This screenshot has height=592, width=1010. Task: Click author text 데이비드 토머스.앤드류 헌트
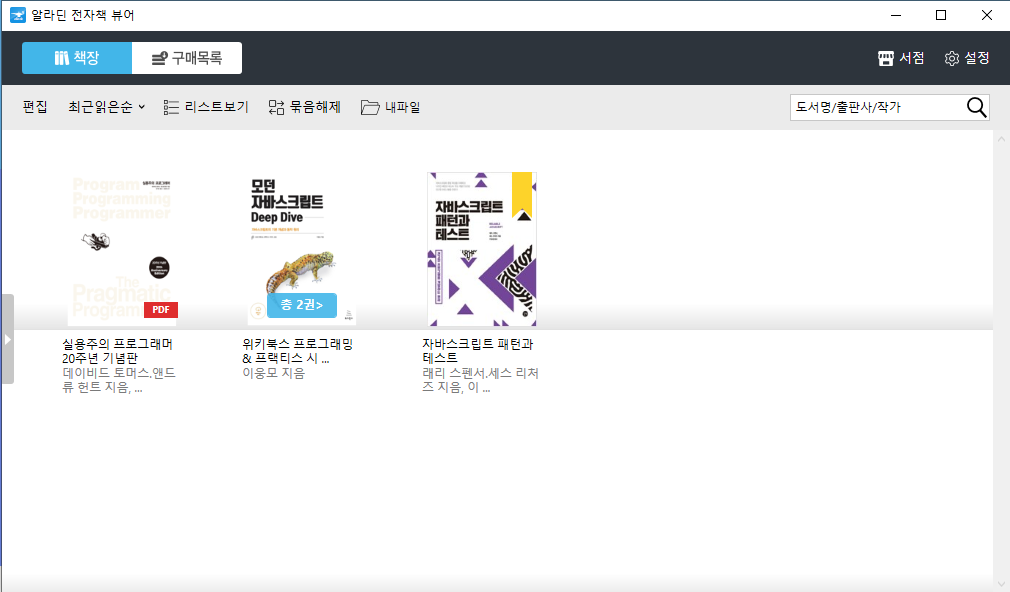point(119,380)
